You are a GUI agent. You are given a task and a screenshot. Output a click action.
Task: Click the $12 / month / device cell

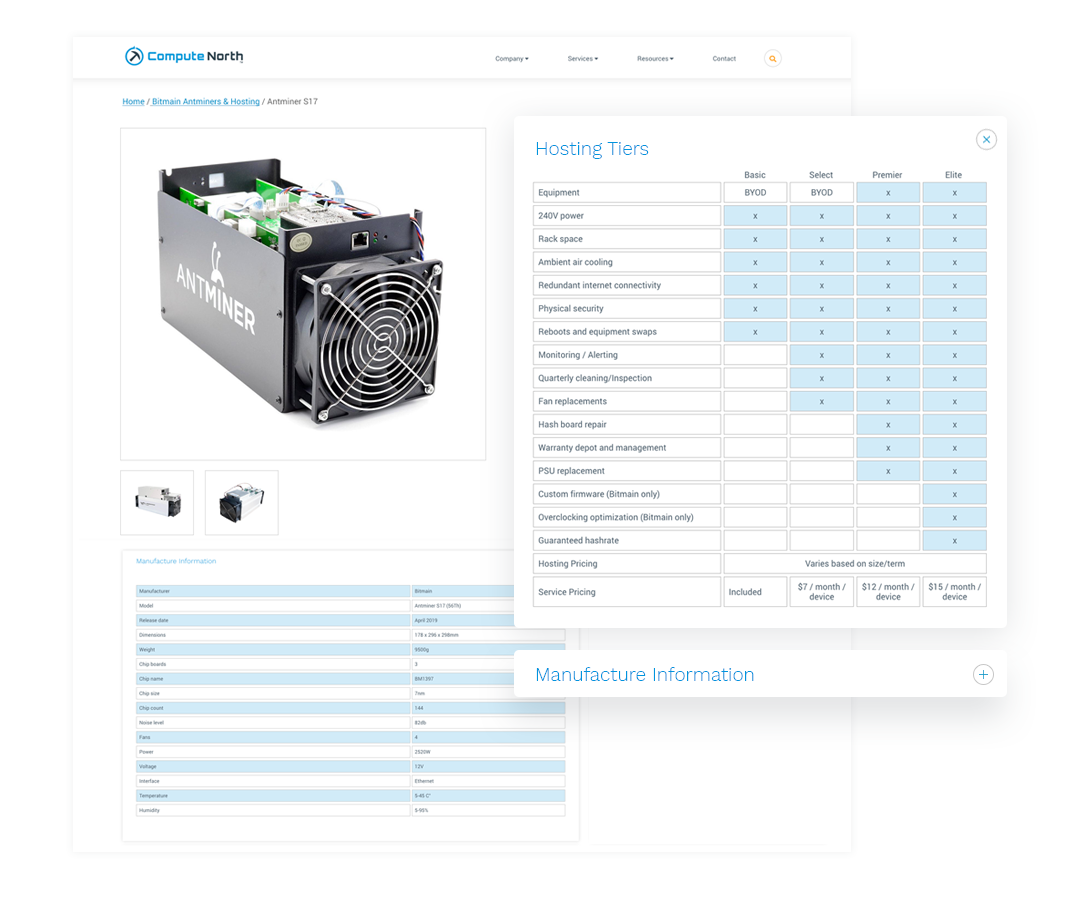(888, 591)
